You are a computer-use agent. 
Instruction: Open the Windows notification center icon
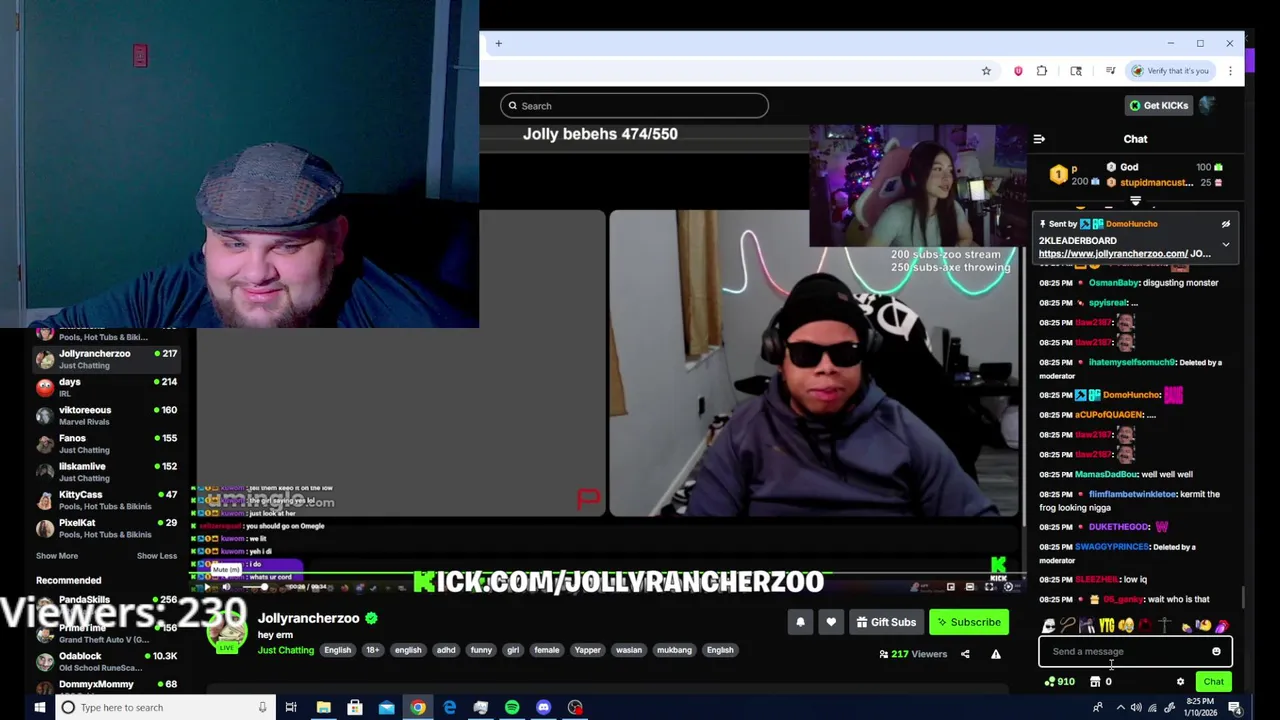tap(1235, 708)
